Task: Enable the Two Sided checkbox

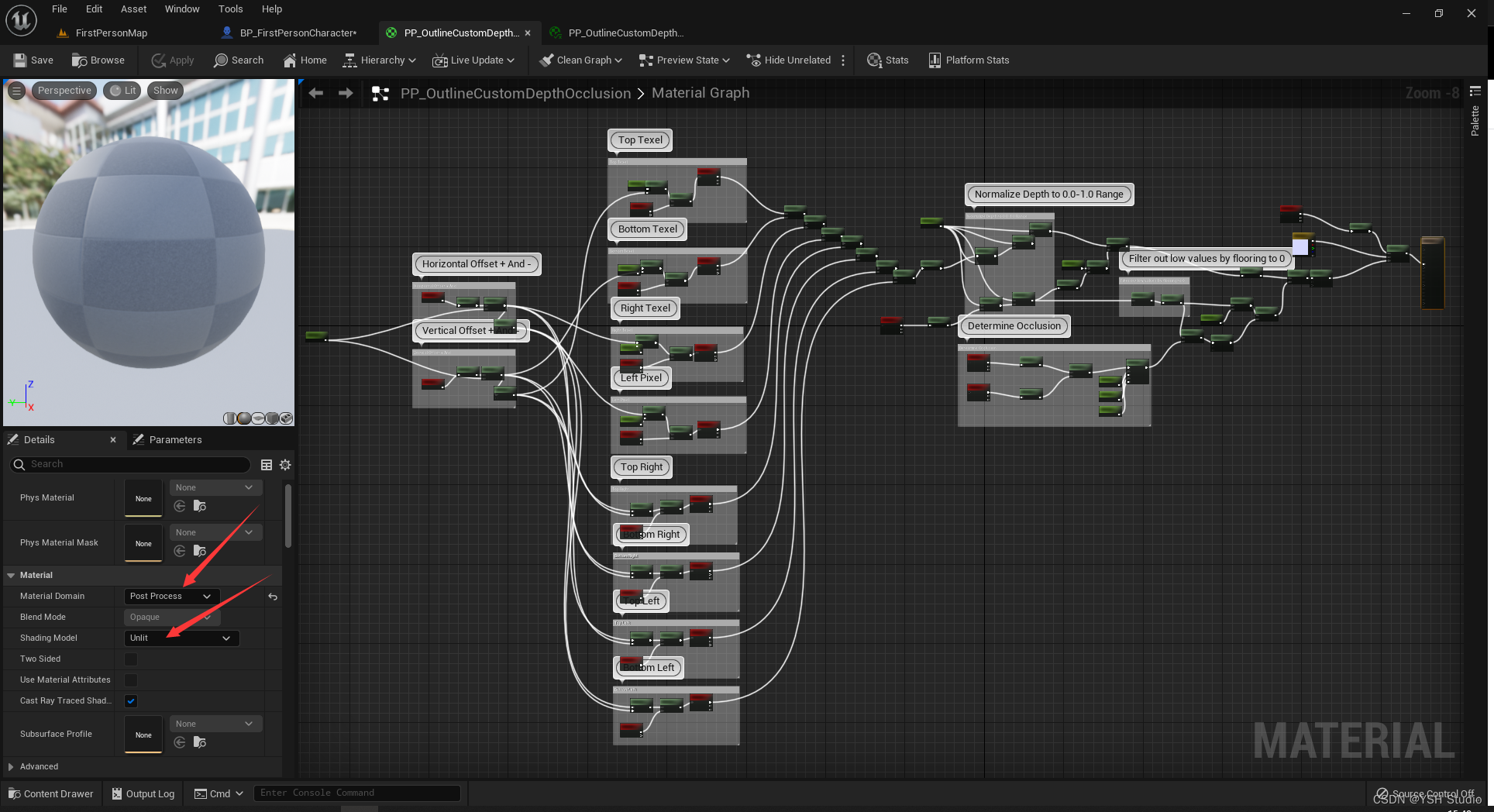Action: [131, 659]
